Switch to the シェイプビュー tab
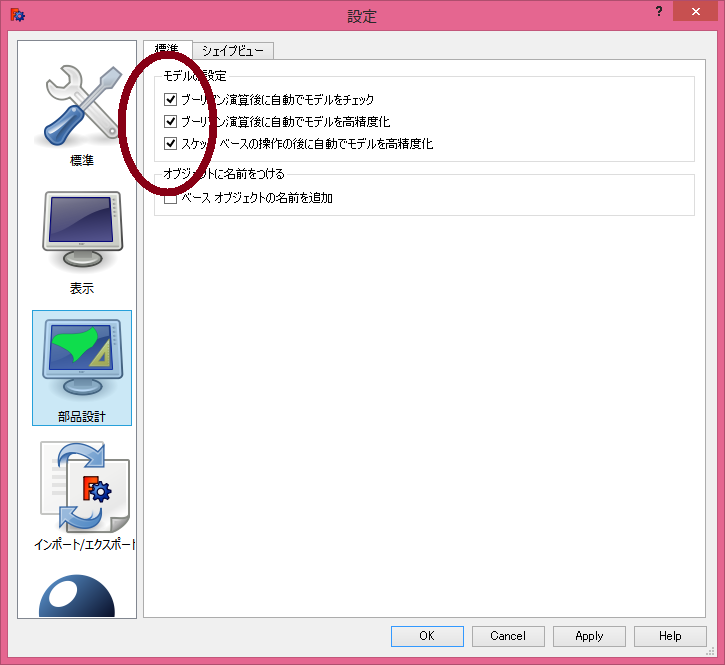Viewport: 725px width, 665px height. 233,50
